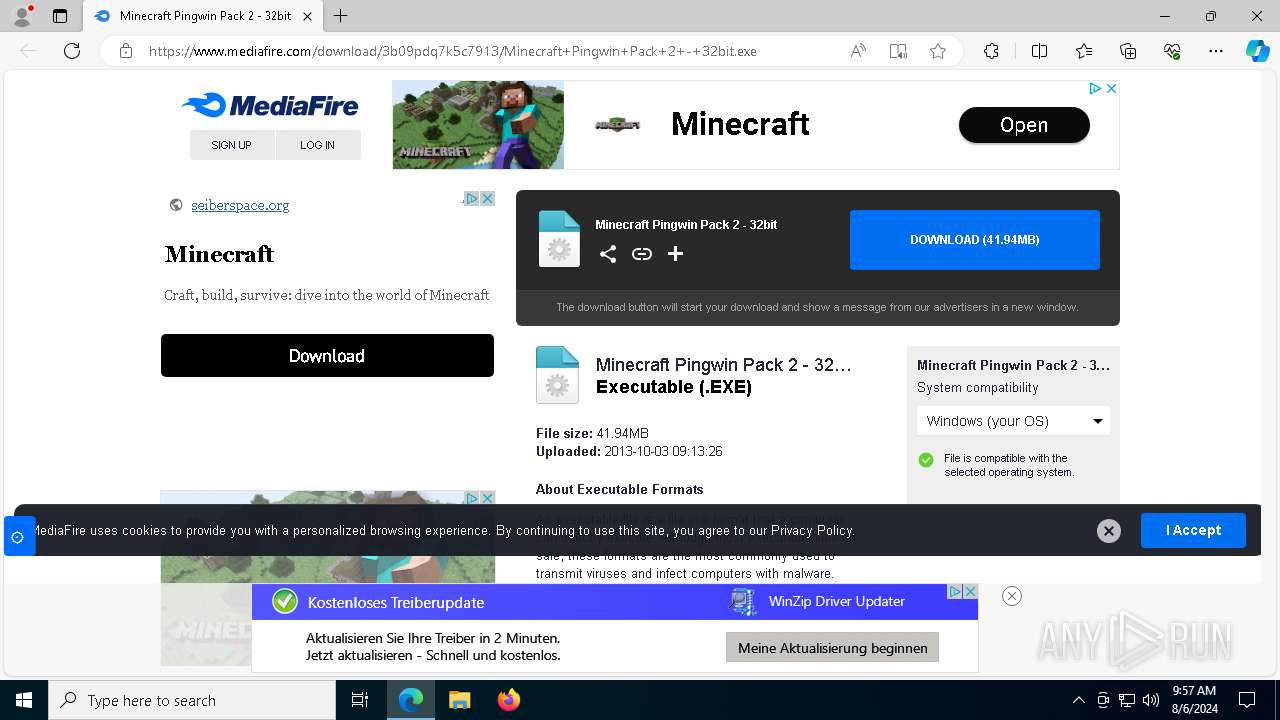The width and height of the screenshot is (1280, 720).
Task: Open the notification center icon
Action: pyautogui.click(x=1247, y=700)
